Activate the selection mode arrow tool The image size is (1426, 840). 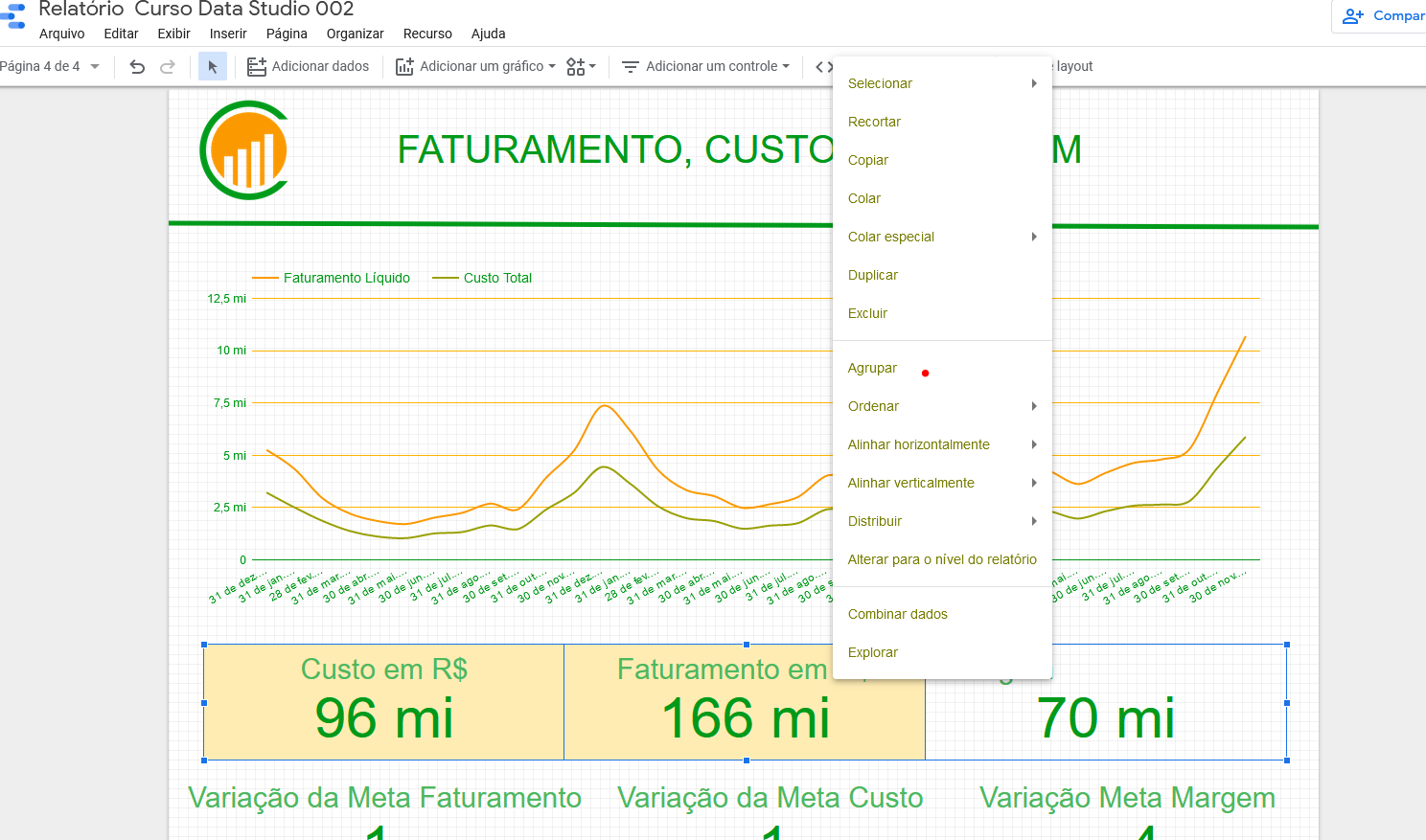coord(213,66)
